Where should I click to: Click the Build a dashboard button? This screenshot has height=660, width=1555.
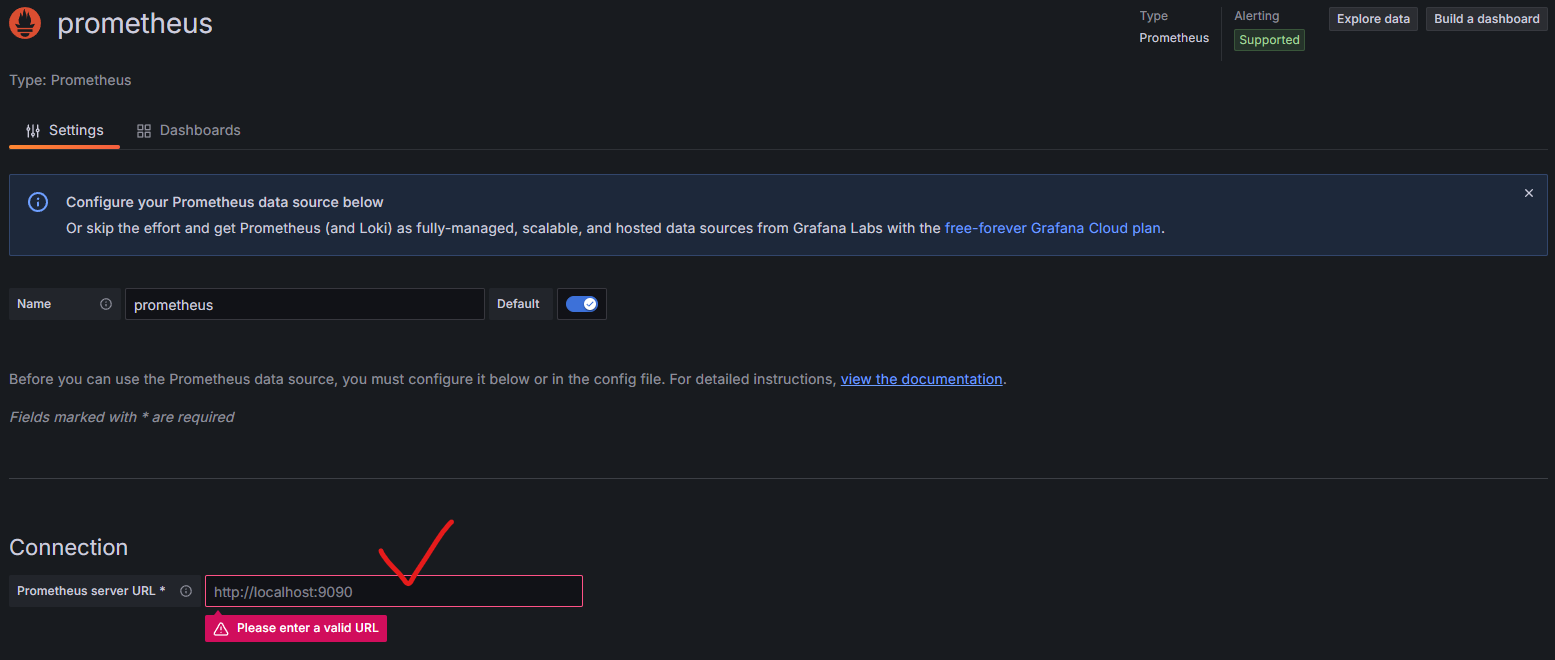pos(1486,18)
